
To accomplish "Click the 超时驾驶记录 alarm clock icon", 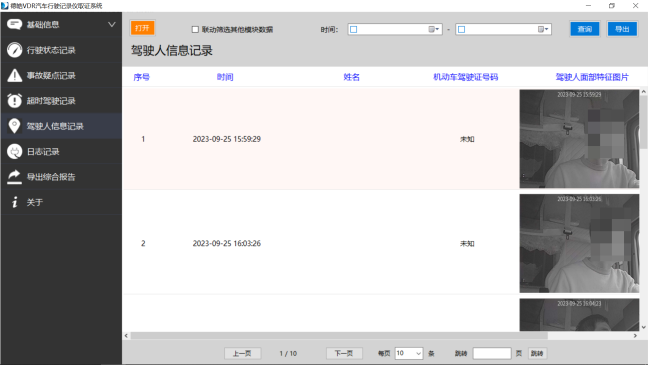I will (14, 100).
